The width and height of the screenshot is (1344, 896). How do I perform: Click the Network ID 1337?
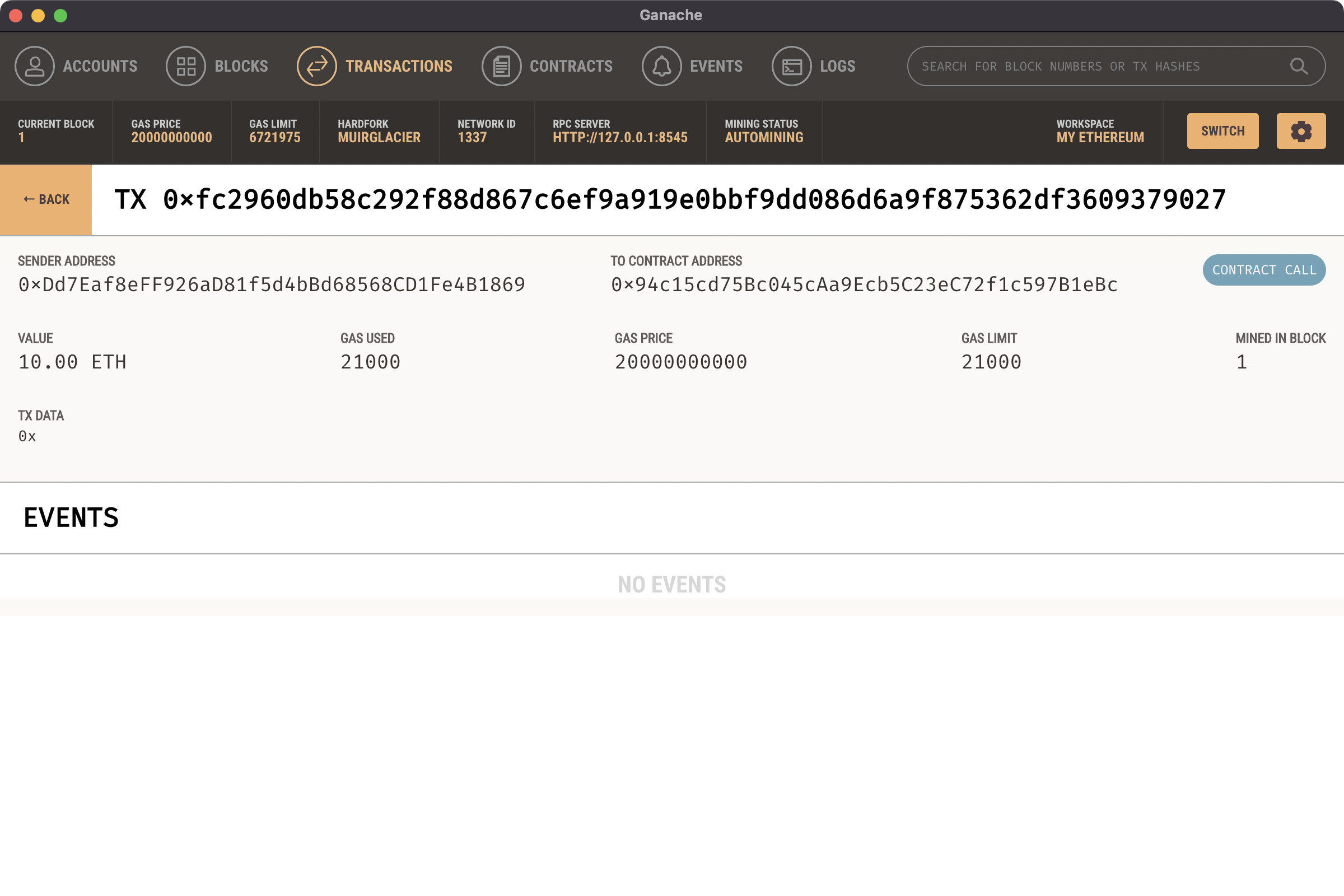click(472, 138)
